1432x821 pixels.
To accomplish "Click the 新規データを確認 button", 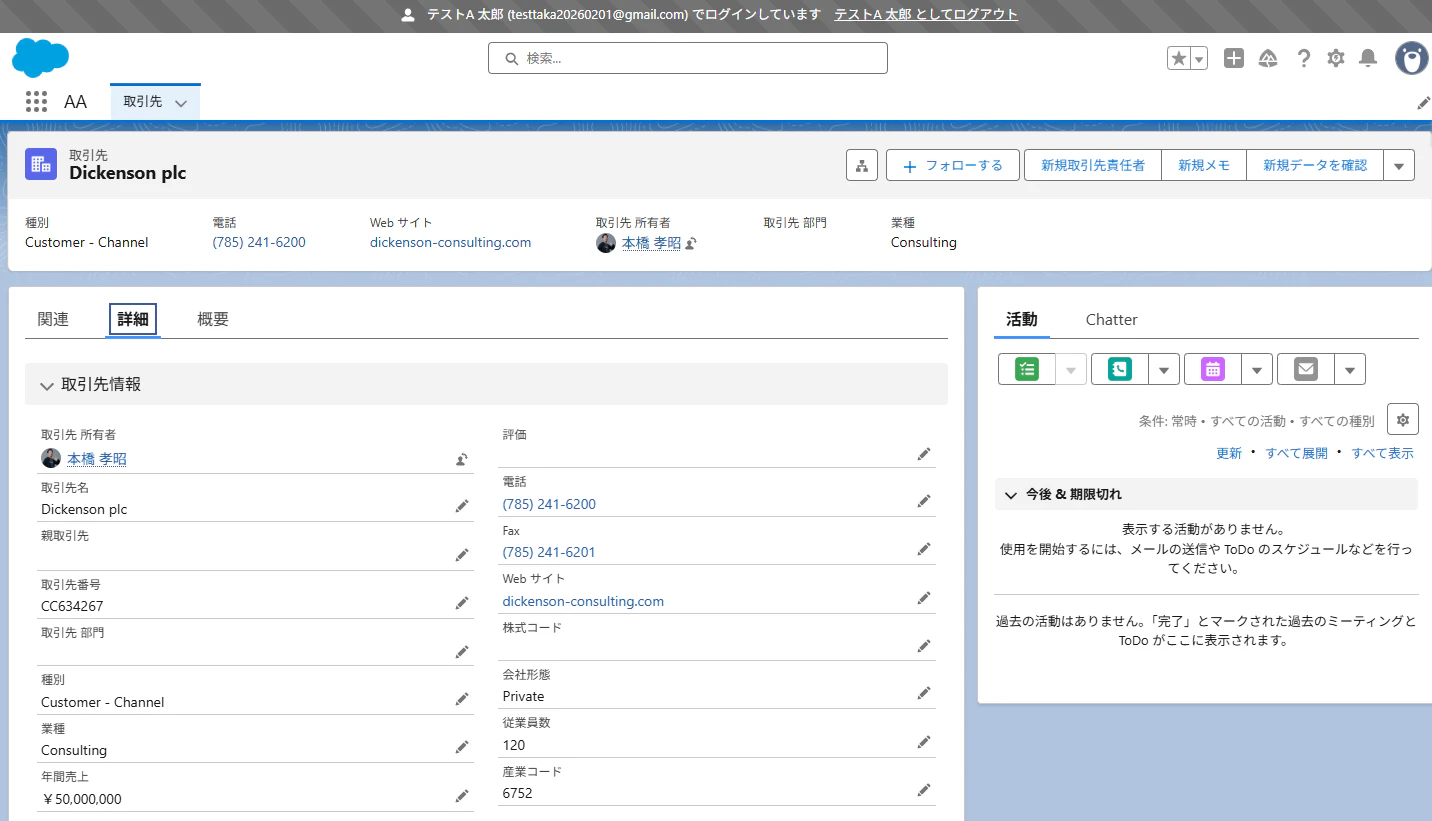I will [x=1315, y=166].
